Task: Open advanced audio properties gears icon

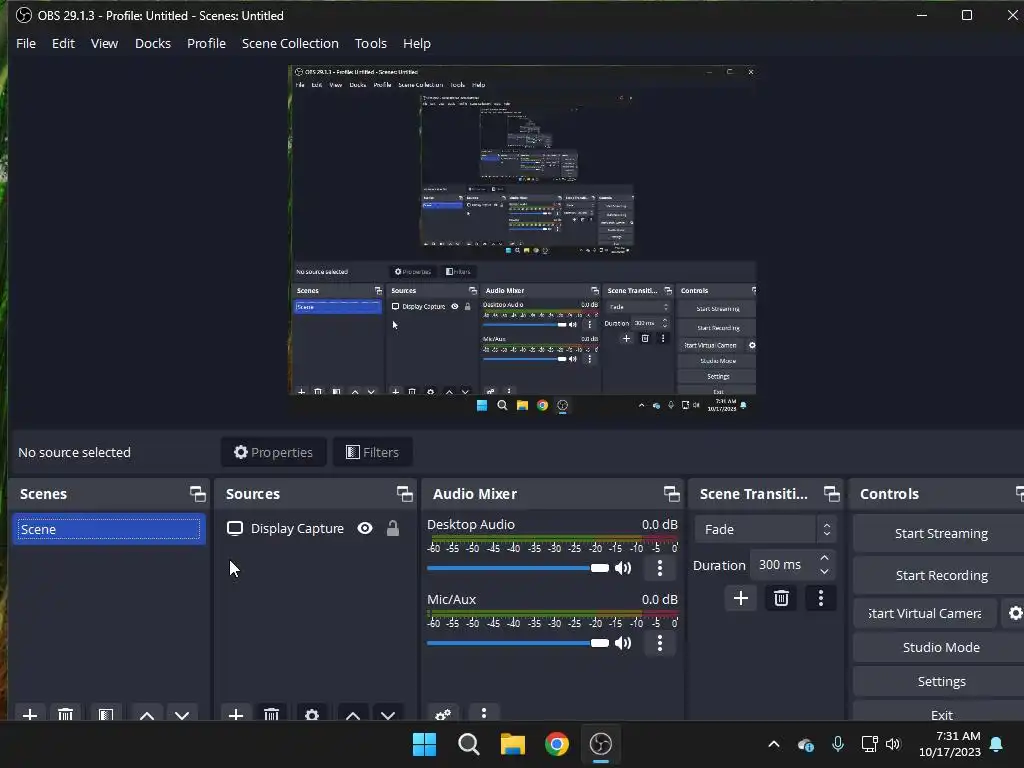Action: click(x=443, y=714)
